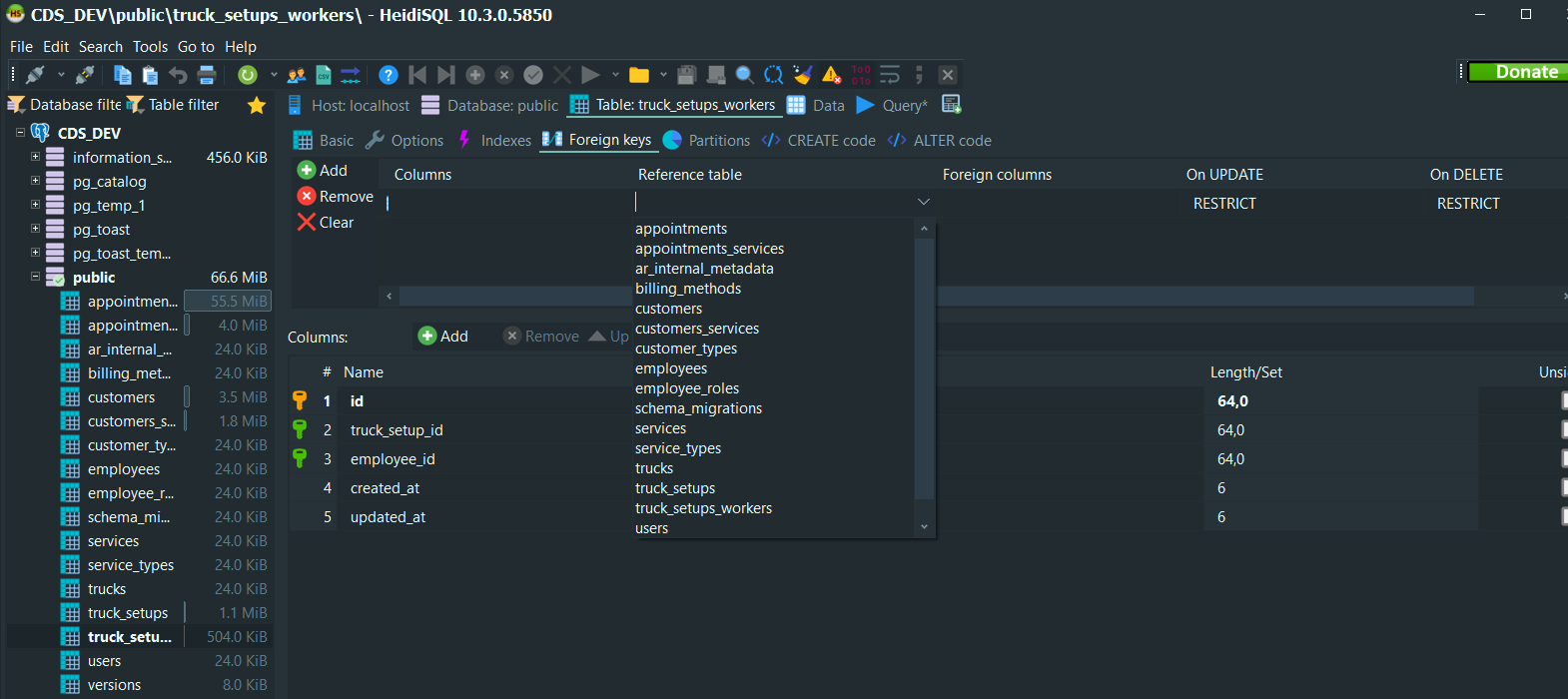Image resolution: width=1568 pixels, height=699 pixels.
Task: Open dropdown next to the run query button
Action: pyautogui.click(x=615, y=75)
